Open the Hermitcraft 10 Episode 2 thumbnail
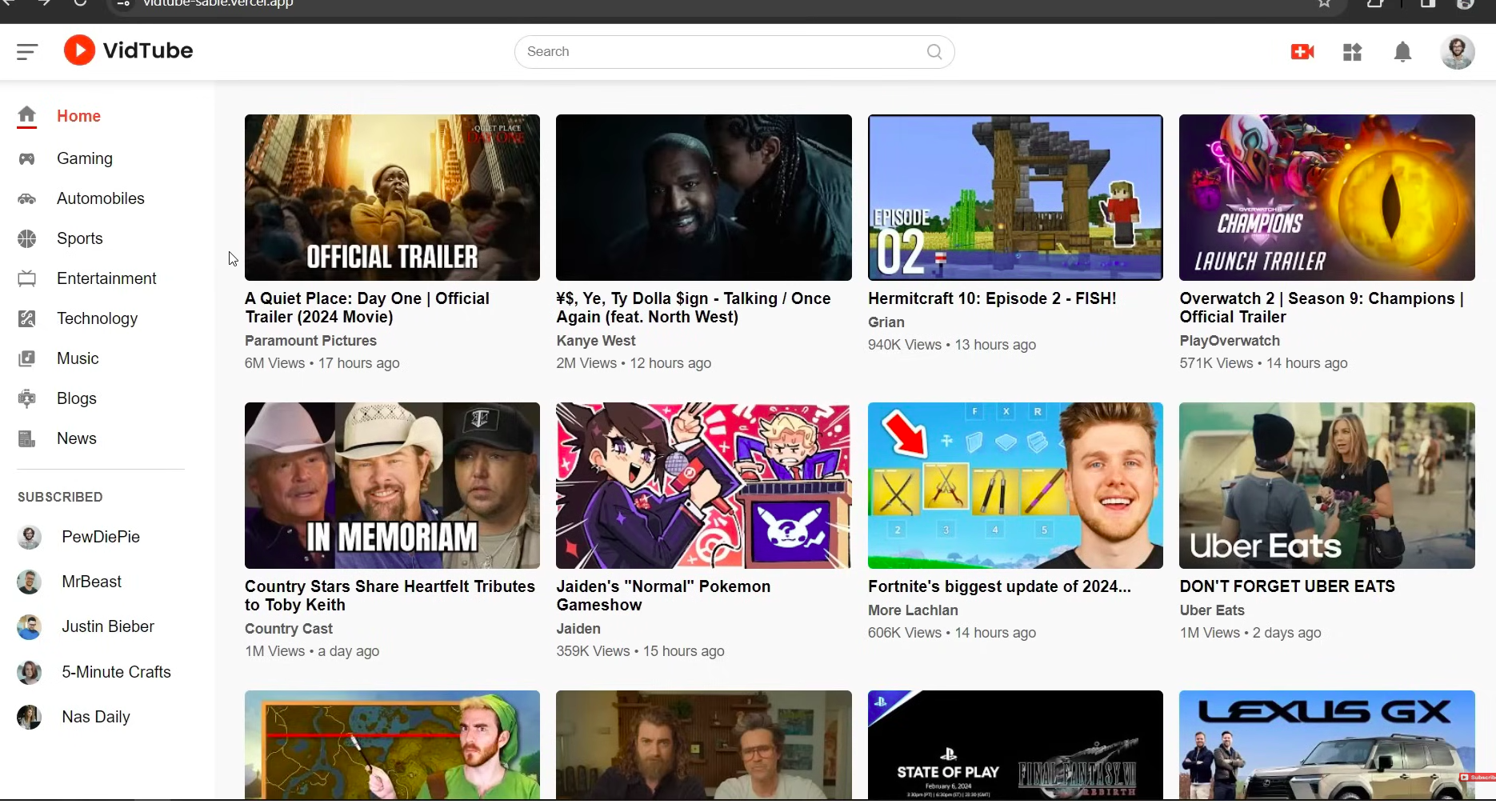1496x812 pixels. [1014, 198]
